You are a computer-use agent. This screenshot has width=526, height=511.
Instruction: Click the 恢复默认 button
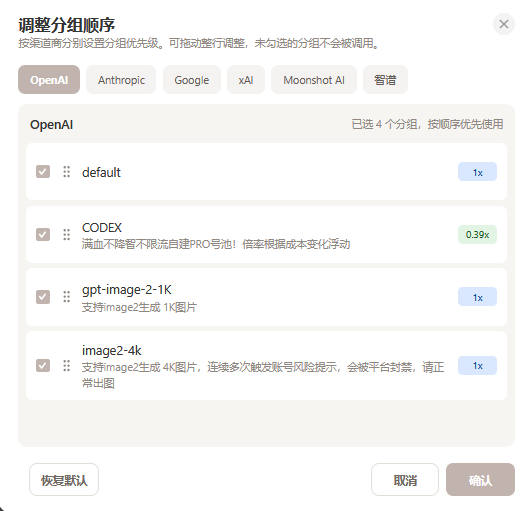[x=64, y=480]
